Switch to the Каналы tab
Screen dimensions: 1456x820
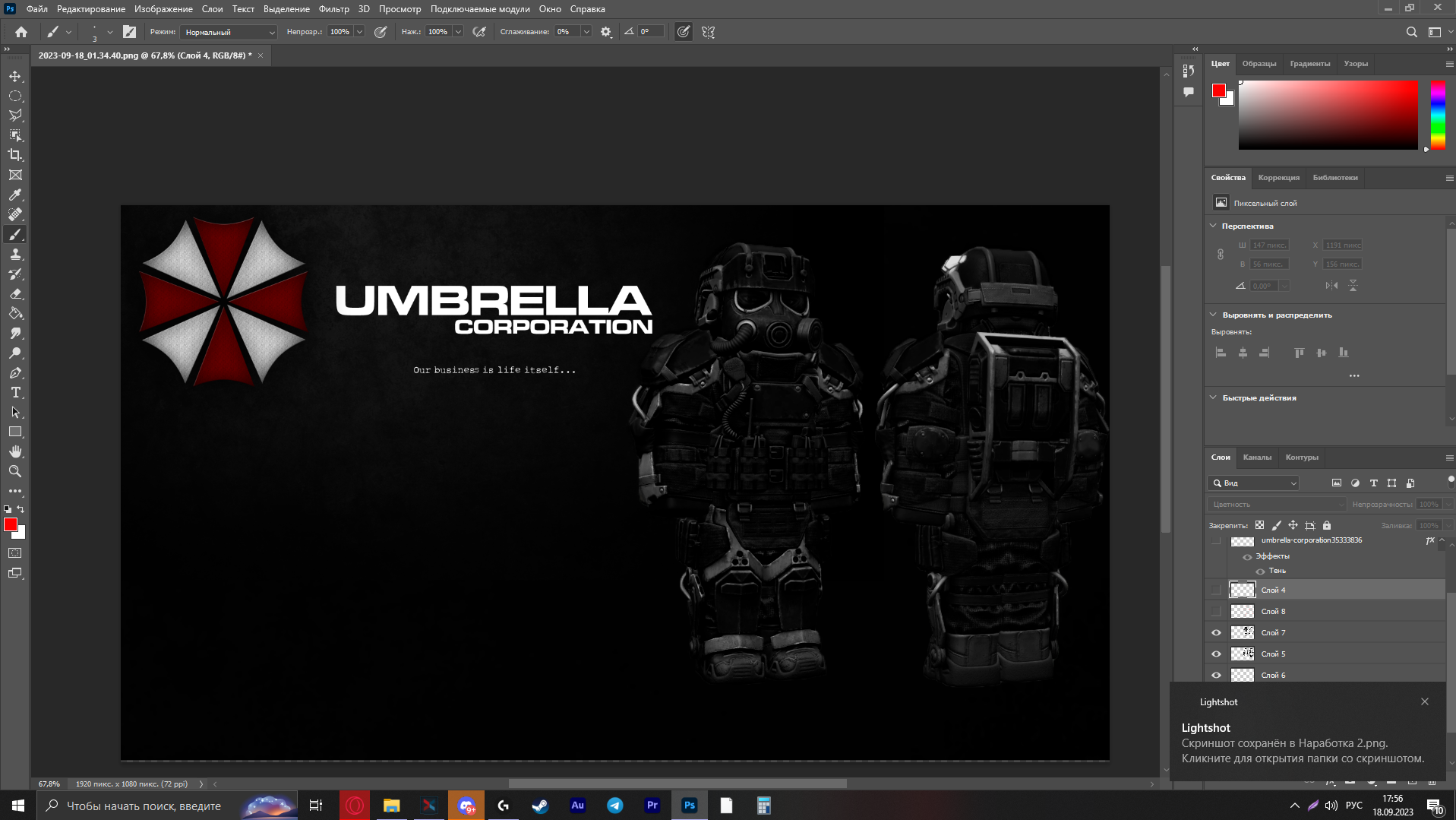click(1257, 457)
